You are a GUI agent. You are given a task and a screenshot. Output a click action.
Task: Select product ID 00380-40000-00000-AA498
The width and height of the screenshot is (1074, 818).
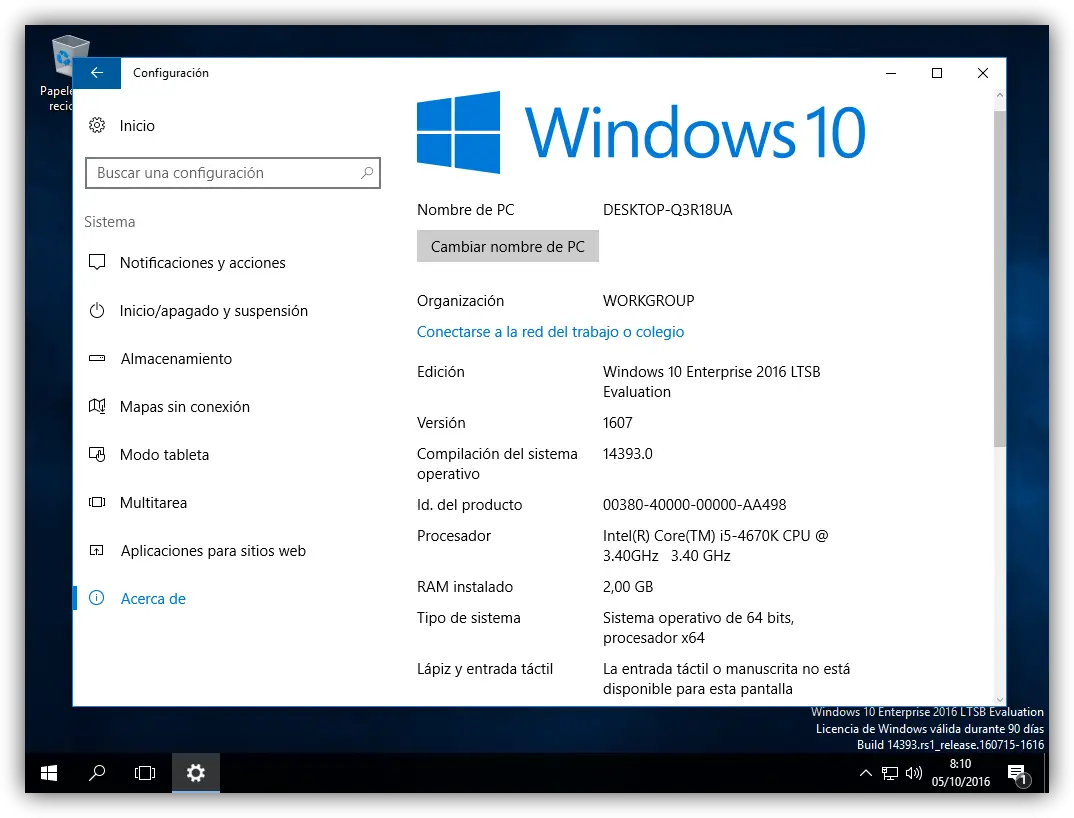[695, 505]
